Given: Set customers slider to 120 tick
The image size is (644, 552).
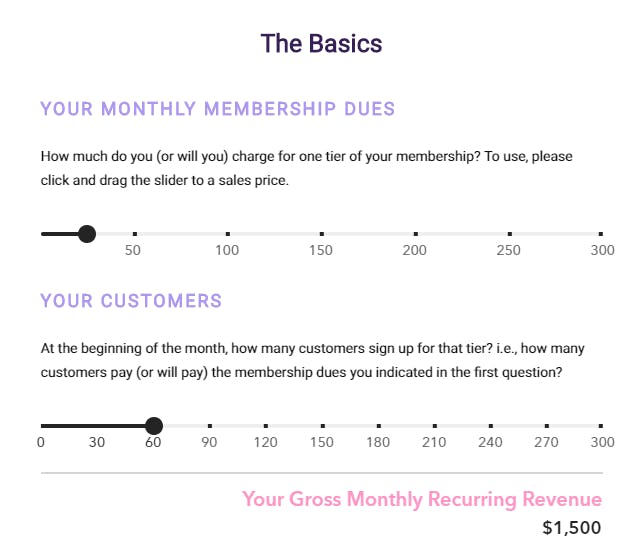Looking at the screenshot, I should click(x=266, y=426).
